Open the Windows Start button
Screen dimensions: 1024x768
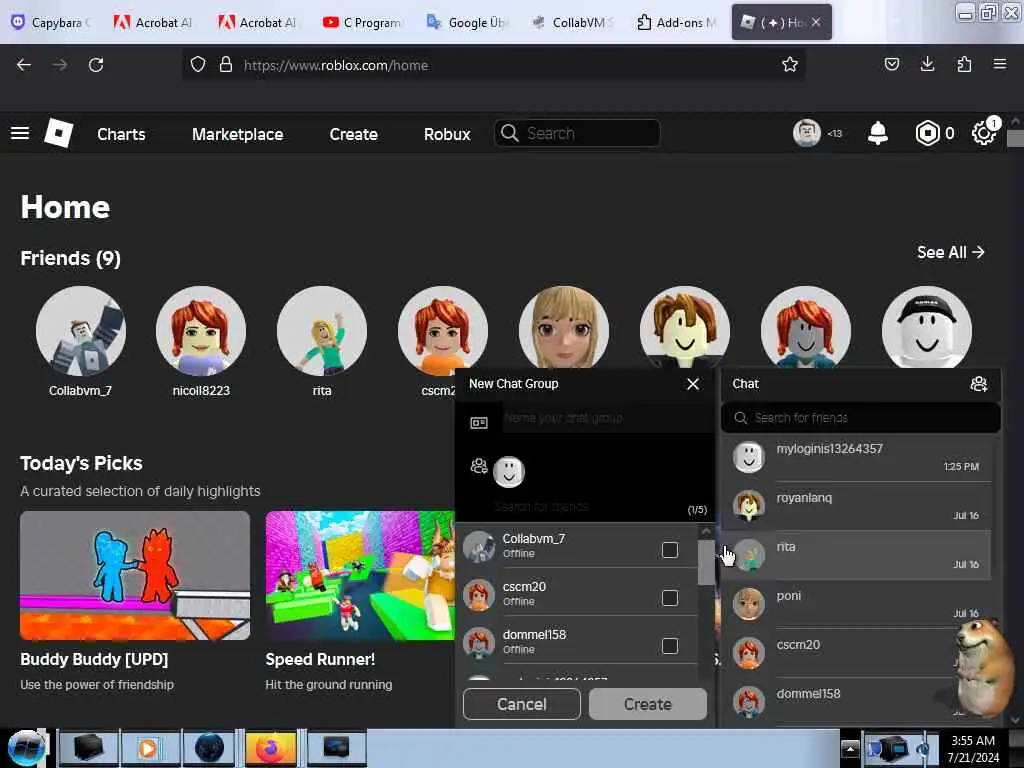26,748
